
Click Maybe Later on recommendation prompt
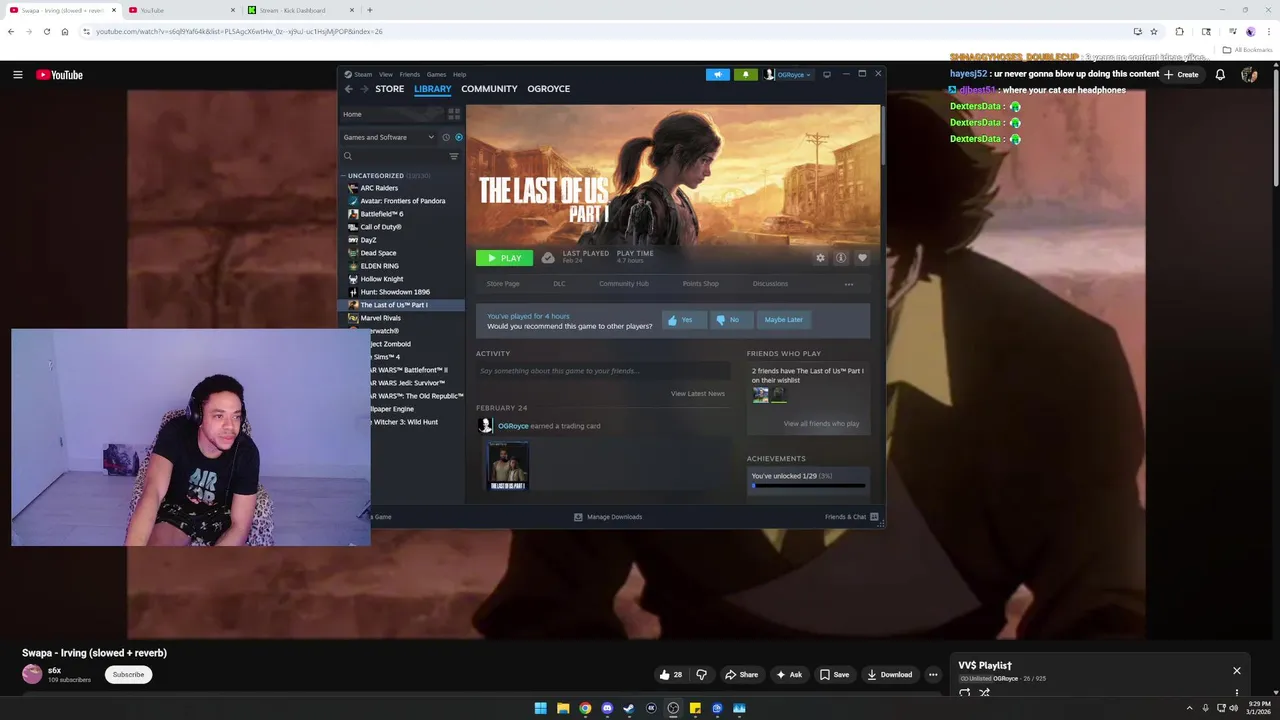[x=783, y=320]
